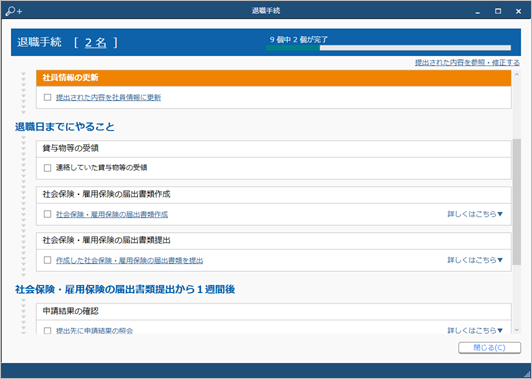This screenshot has width=532, height=379.
Task: Select the 社員情報の更新 orange header
Action: pos(273,78)
